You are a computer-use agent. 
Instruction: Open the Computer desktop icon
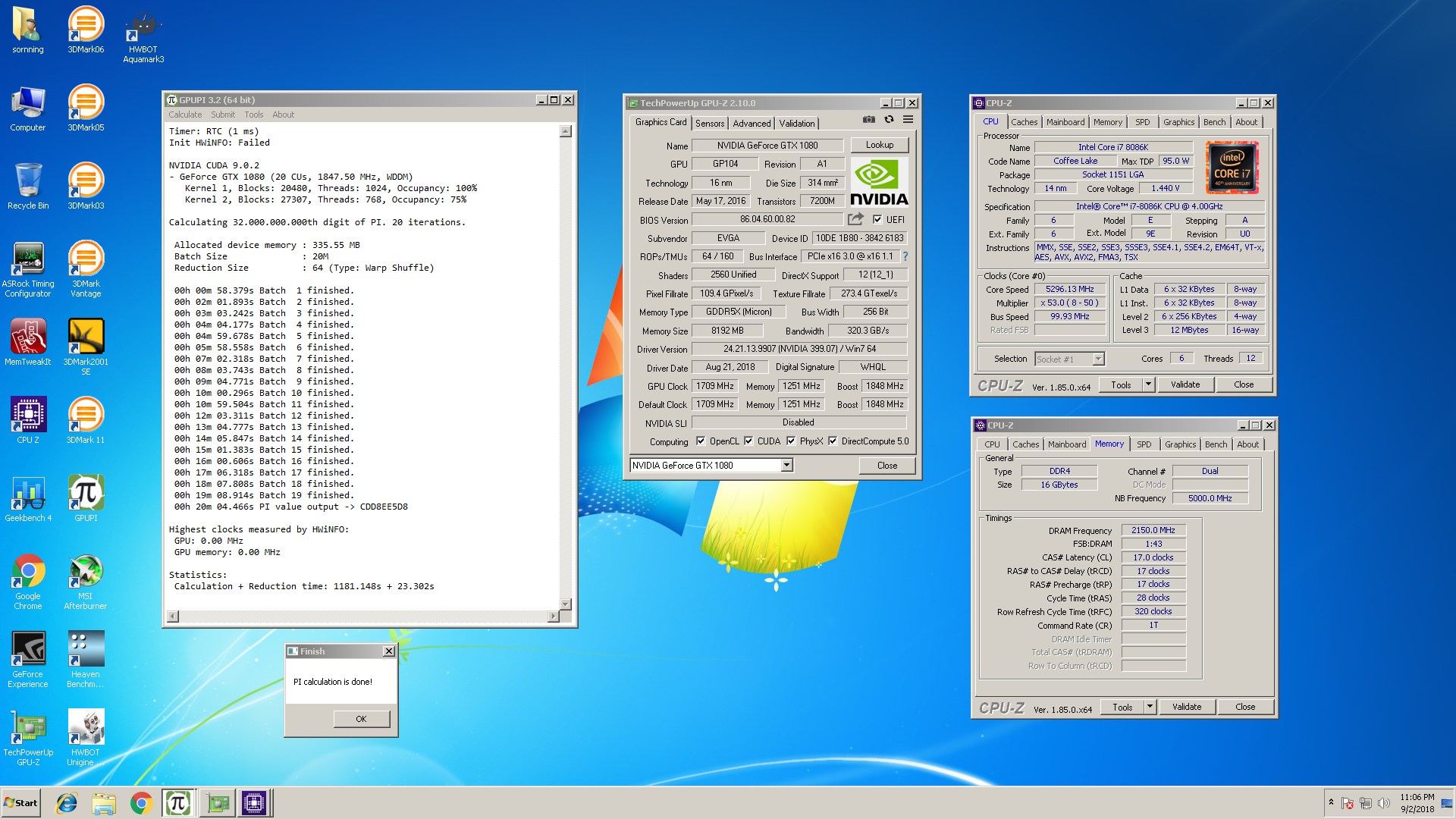pyautogui.click(x=27, y=108)
